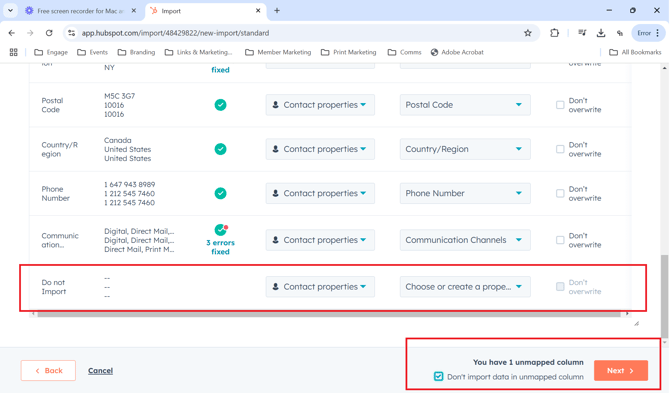The width and height of the screenshot is (670, 393).
Task: Reload the page with browser refresh icon
Action: [49, 33]
